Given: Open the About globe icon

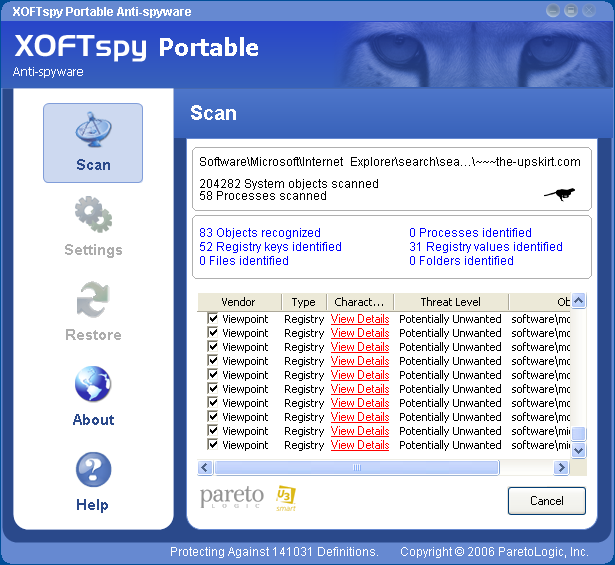Looking at the screenshot, I should click(93, 384).
